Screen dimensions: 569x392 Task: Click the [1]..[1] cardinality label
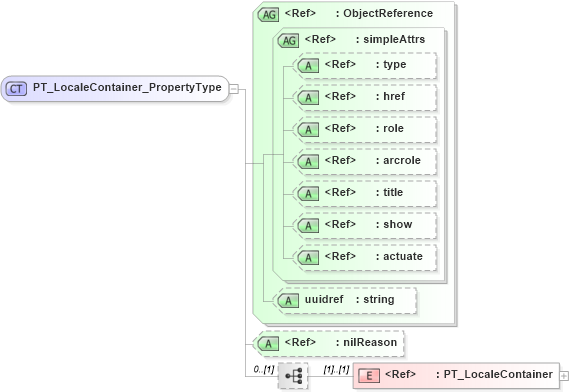[x=336, y=369]
